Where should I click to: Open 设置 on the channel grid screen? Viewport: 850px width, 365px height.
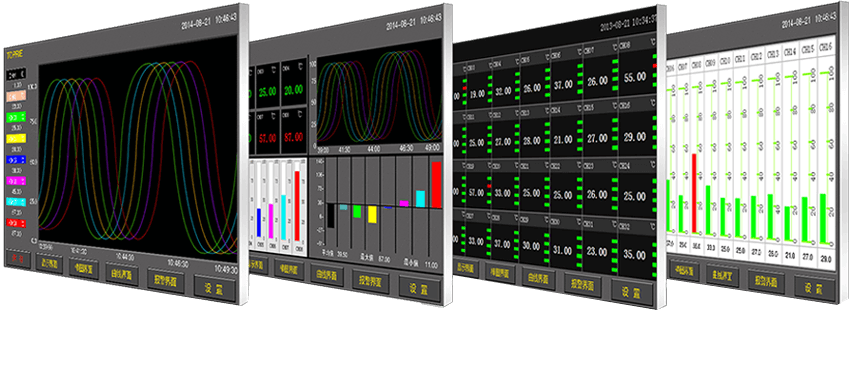pyautogui.click(x=632, y=293)
